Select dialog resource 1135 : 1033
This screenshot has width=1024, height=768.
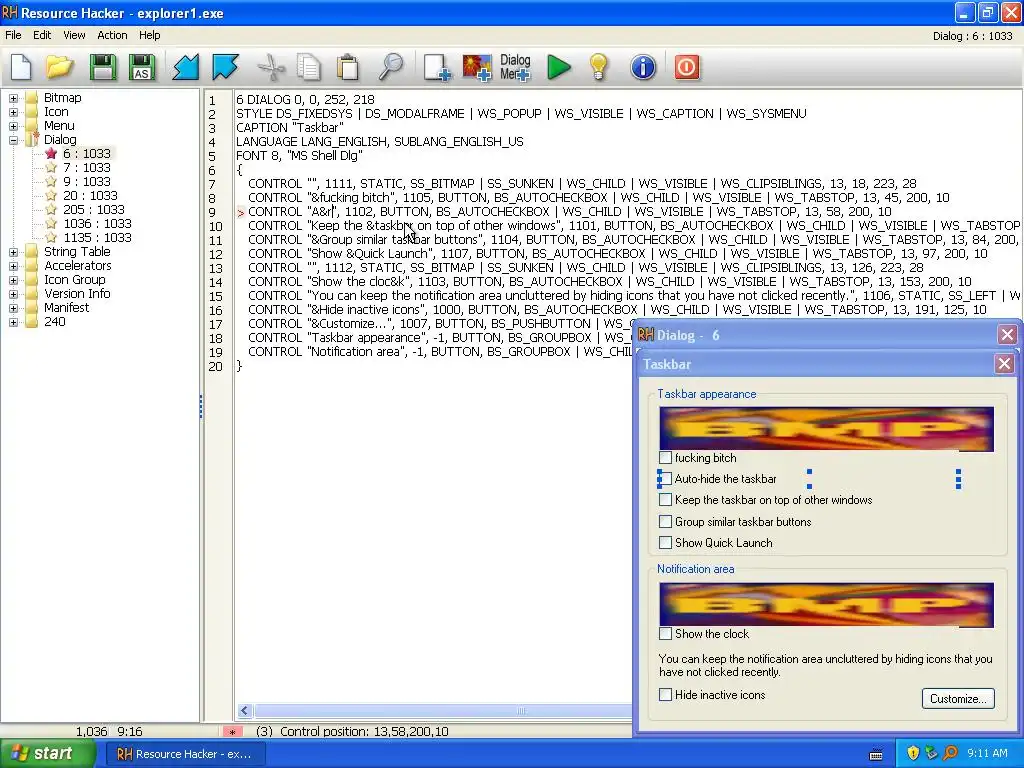click(x=89, y=238)
